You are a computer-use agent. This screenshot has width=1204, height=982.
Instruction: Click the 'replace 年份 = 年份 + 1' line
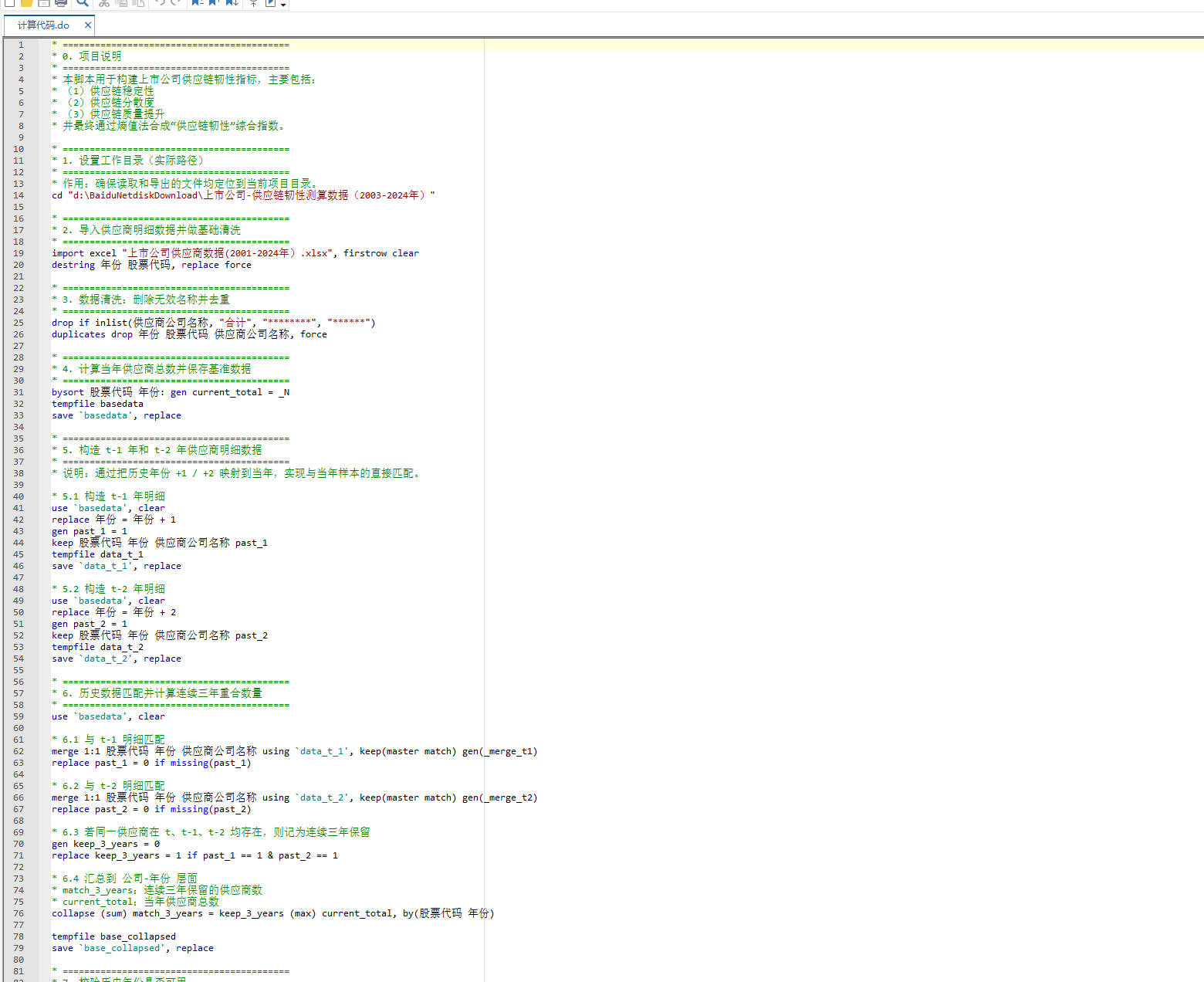113,520
